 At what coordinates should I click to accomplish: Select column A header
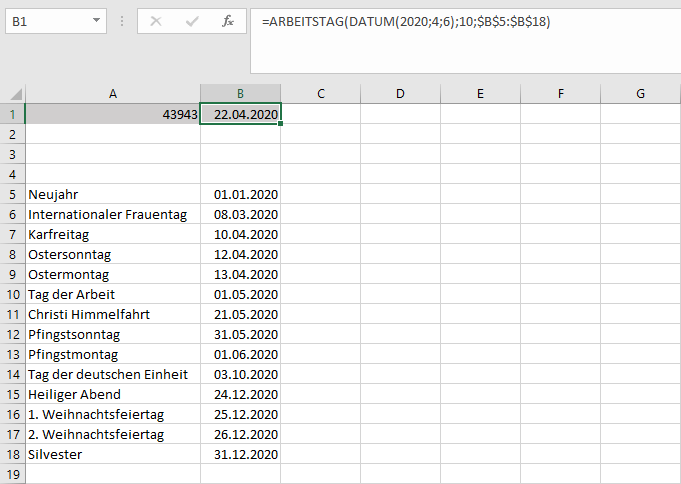click(113, 93)
